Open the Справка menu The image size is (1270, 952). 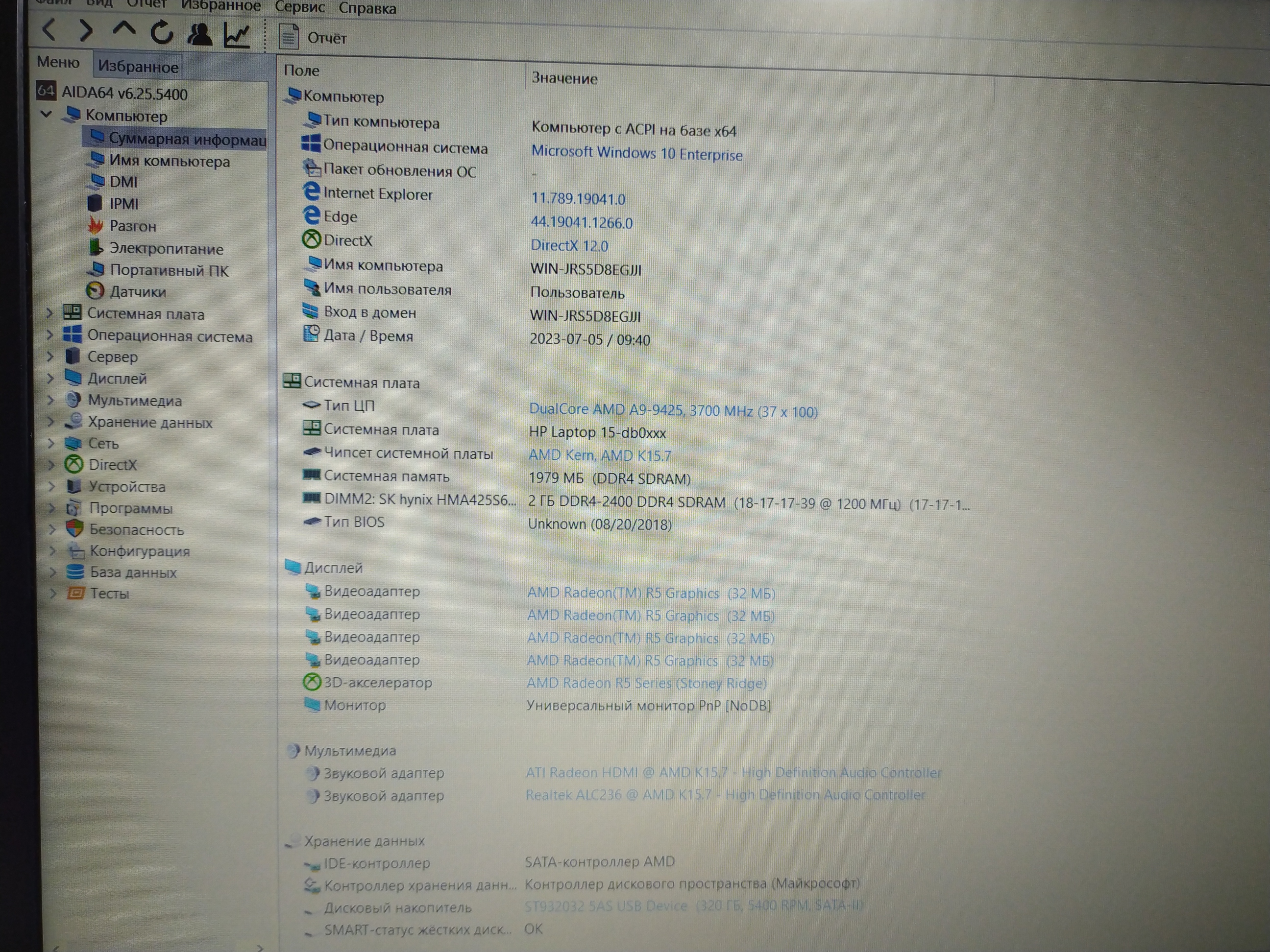367,9
